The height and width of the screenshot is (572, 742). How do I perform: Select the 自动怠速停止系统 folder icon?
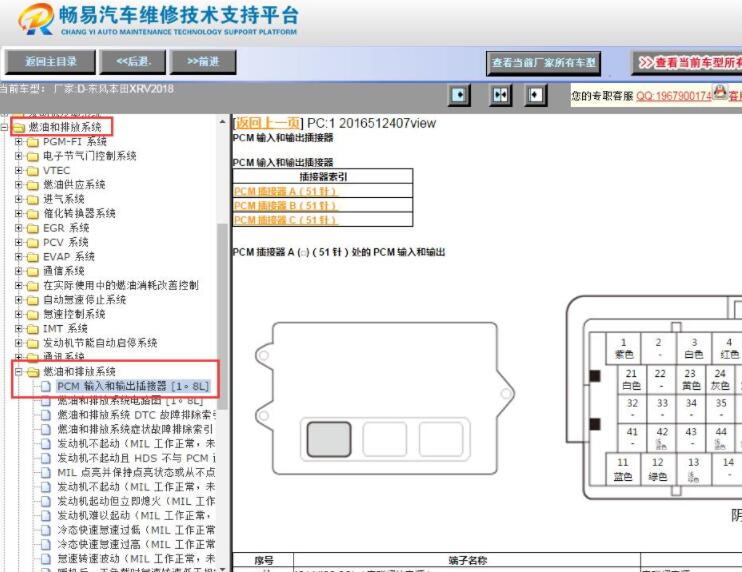pos(33,300)
